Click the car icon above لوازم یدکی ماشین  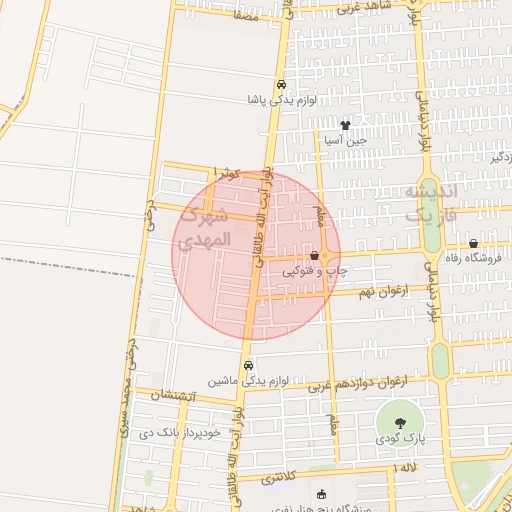[x=248, y=366]
